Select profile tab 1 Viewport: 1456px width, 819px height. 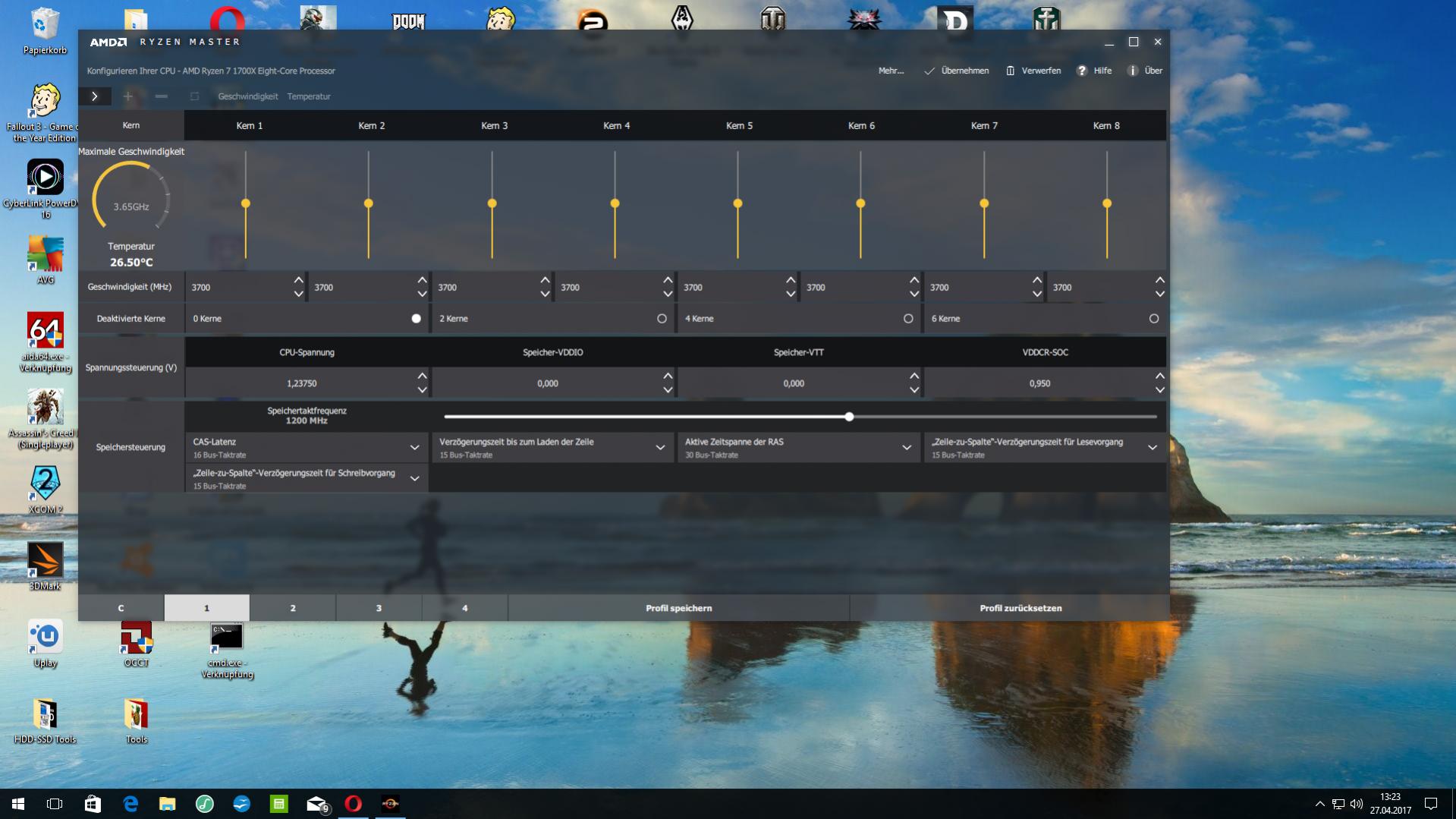coord(206,608)
